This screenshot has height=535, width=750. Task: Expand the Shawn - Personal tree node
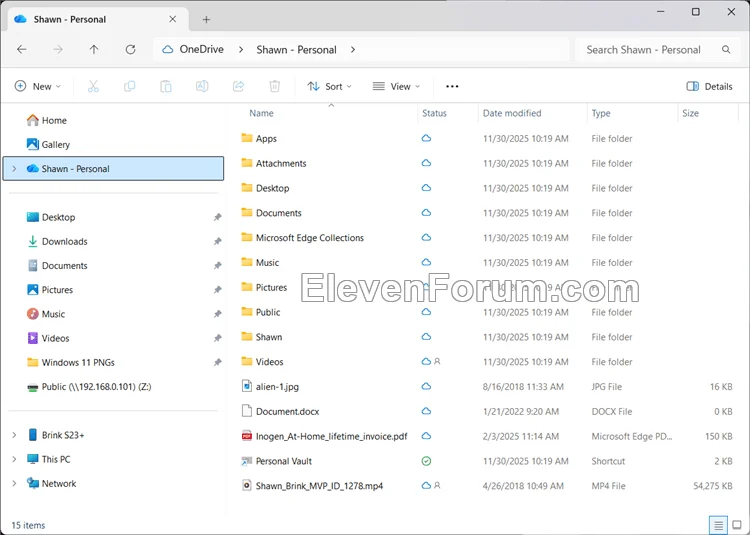point(14,169)
